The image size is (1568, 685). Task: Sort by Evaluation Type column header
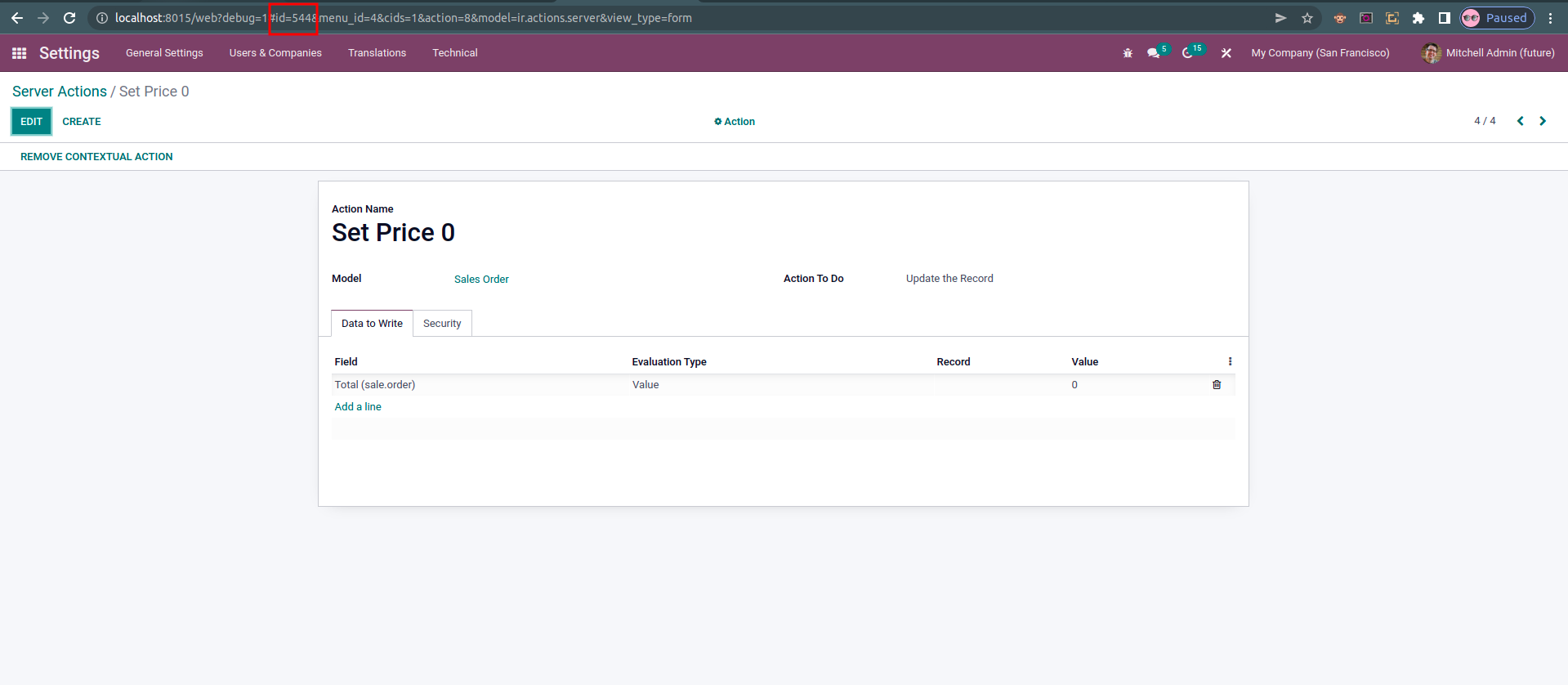point(669,362)
